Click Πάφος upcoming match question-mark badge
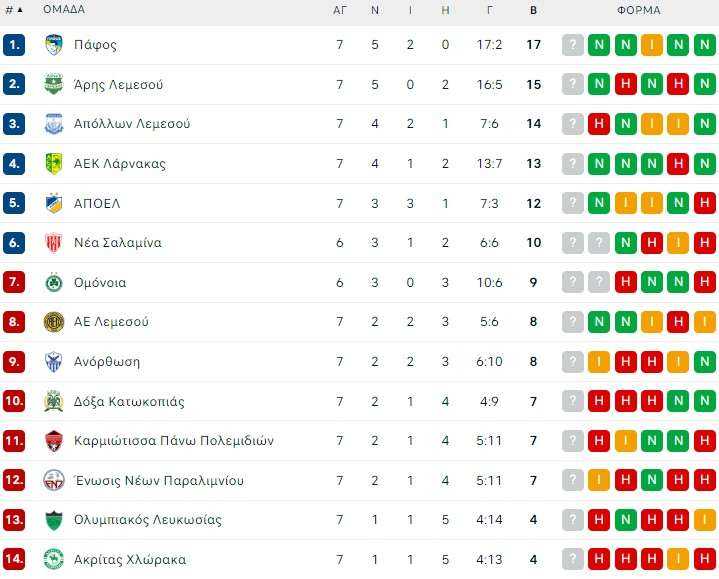 tap(573, 45)
